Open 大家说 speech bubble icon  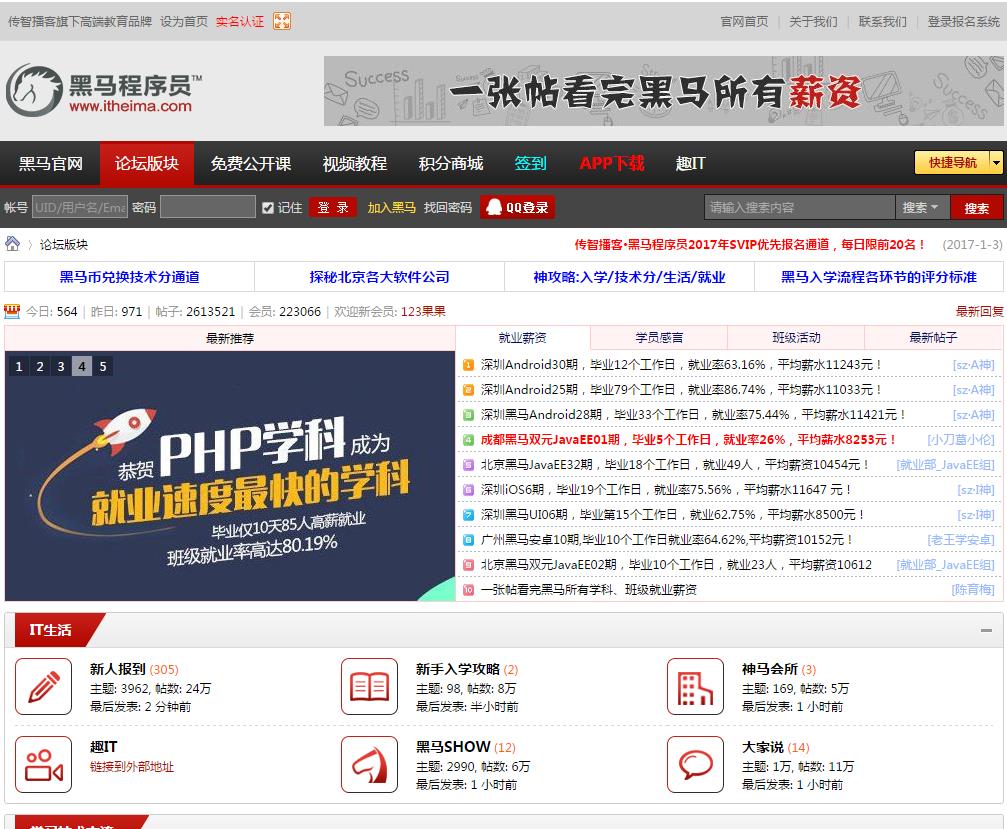[696, 764]
